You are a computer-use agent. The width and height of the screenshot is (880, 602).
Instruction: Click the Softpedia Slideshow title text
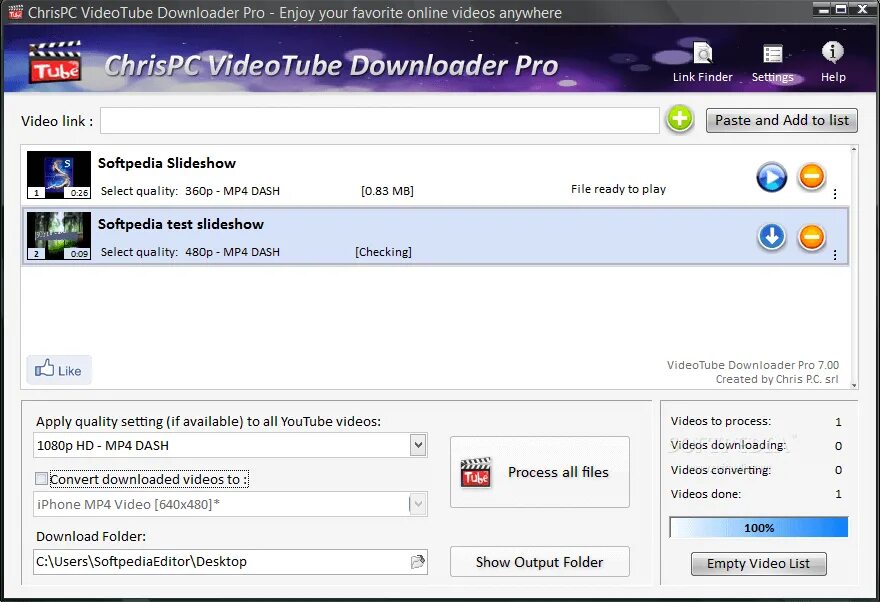pos(167,163)
